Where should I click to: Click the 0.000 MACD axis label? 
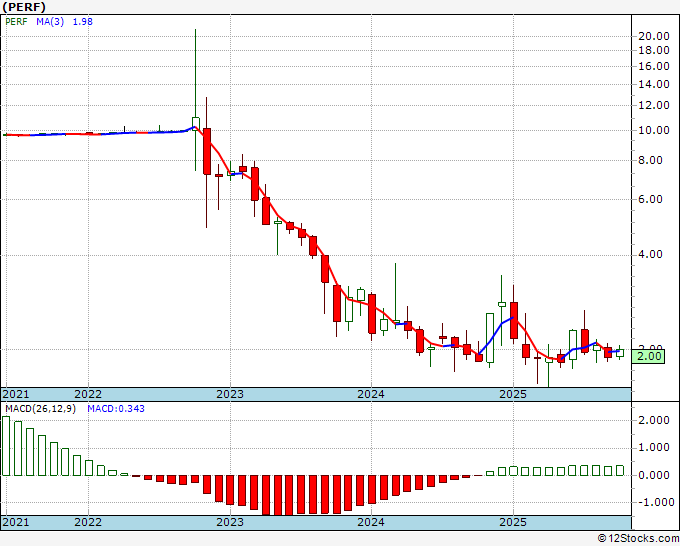[x=654, y=475]
